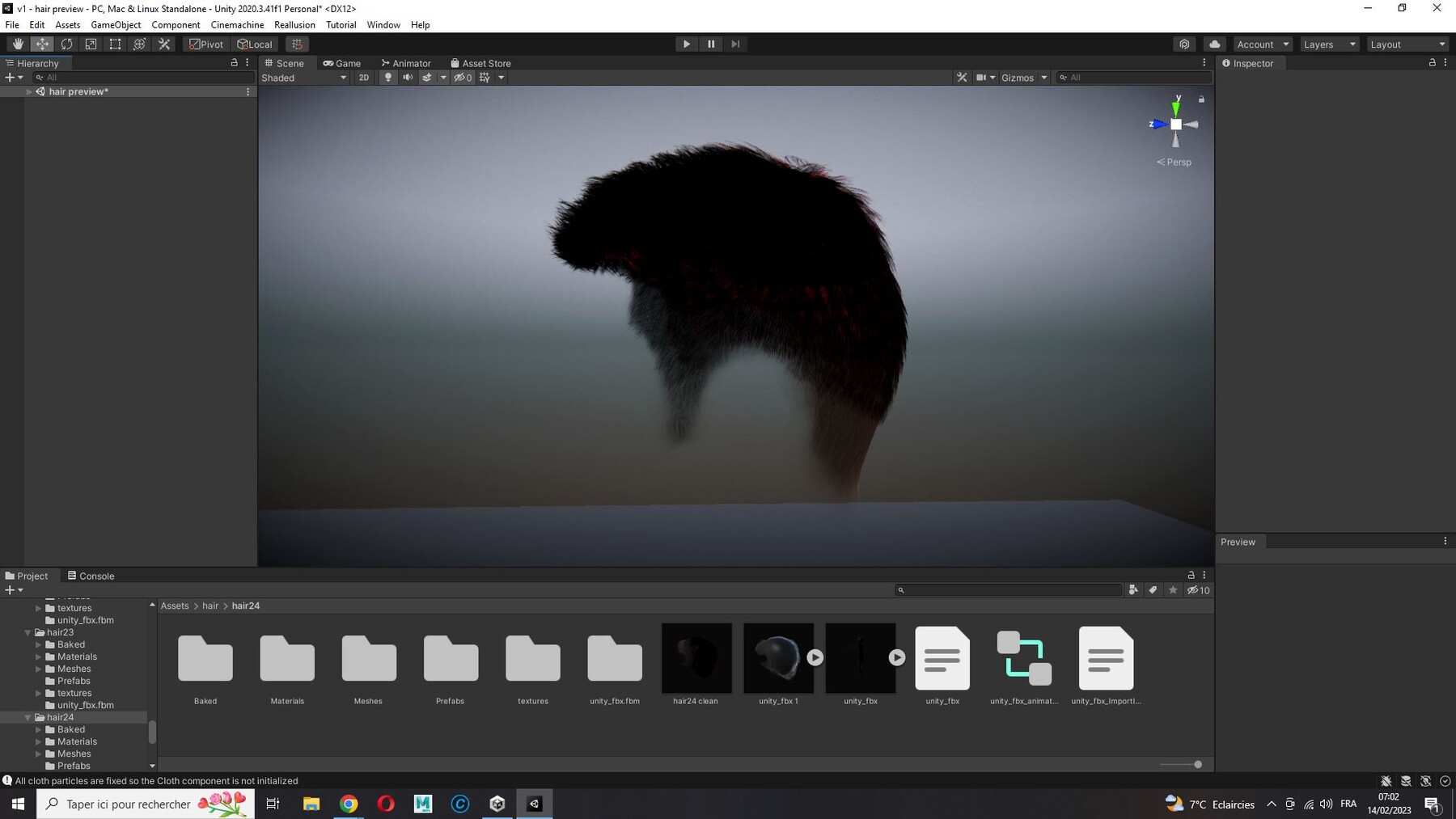Switch to the Game tab
The width and height of the screenshot is (1456, 819).
(342, 63)
